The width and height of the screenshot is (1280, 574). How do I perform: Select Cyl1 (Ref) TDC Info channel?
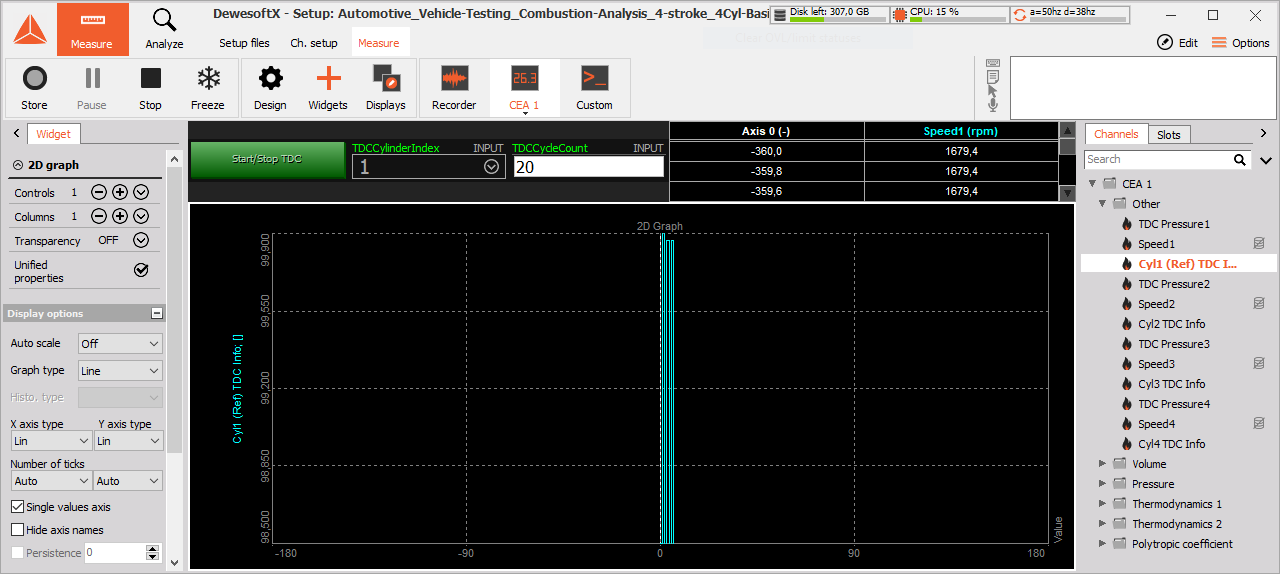[1186, 264]
